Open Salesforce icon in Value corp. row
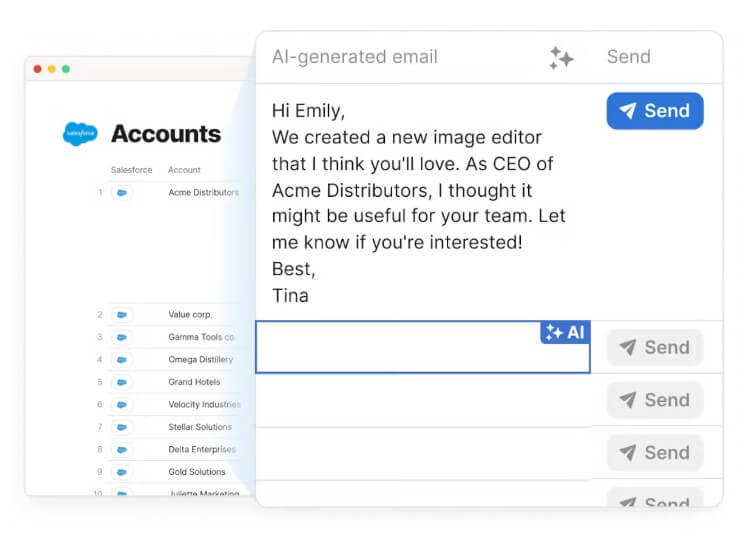 [122, 315]
